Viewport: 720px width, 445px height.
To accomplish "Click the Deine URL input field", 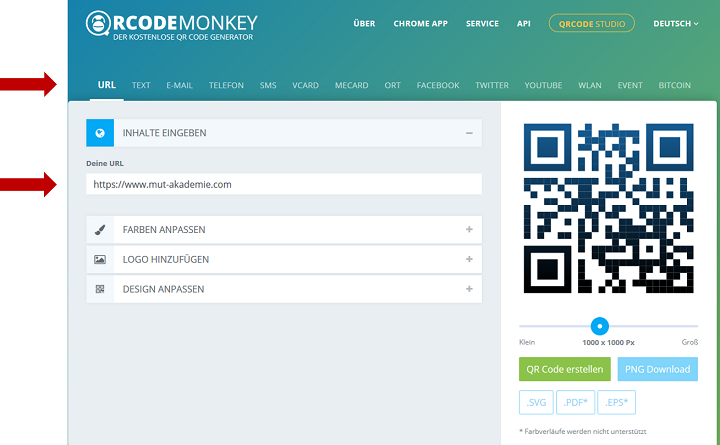I will click(284, 184).
